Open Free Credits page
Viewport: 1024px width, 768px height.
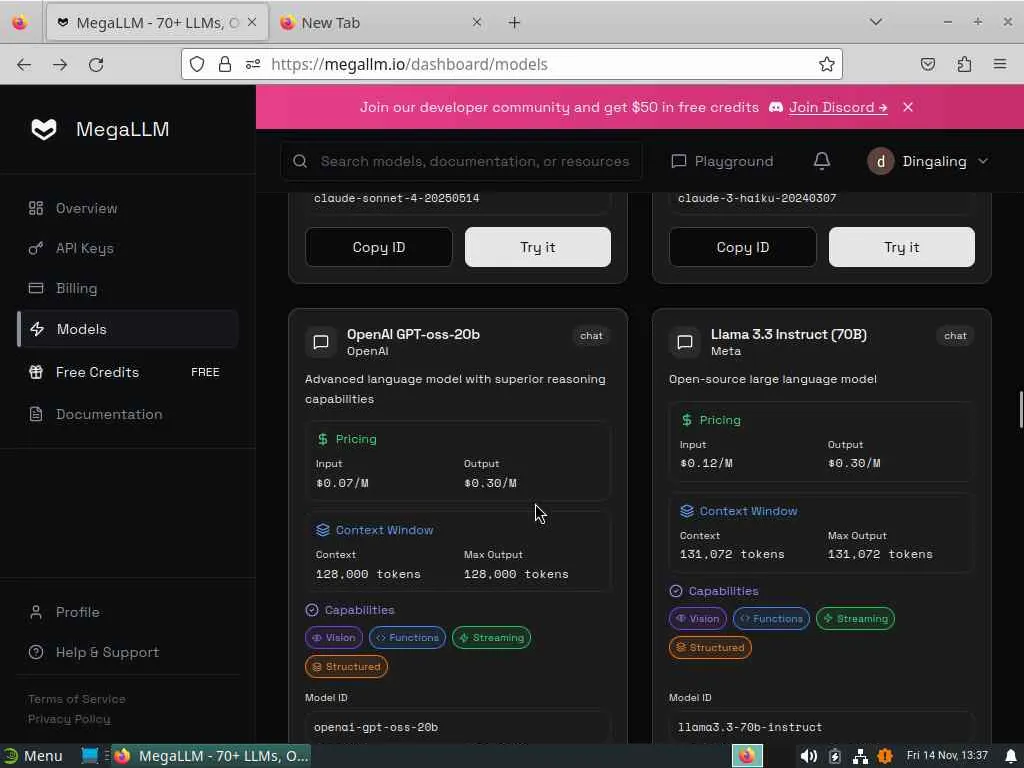tap(128, 372)
